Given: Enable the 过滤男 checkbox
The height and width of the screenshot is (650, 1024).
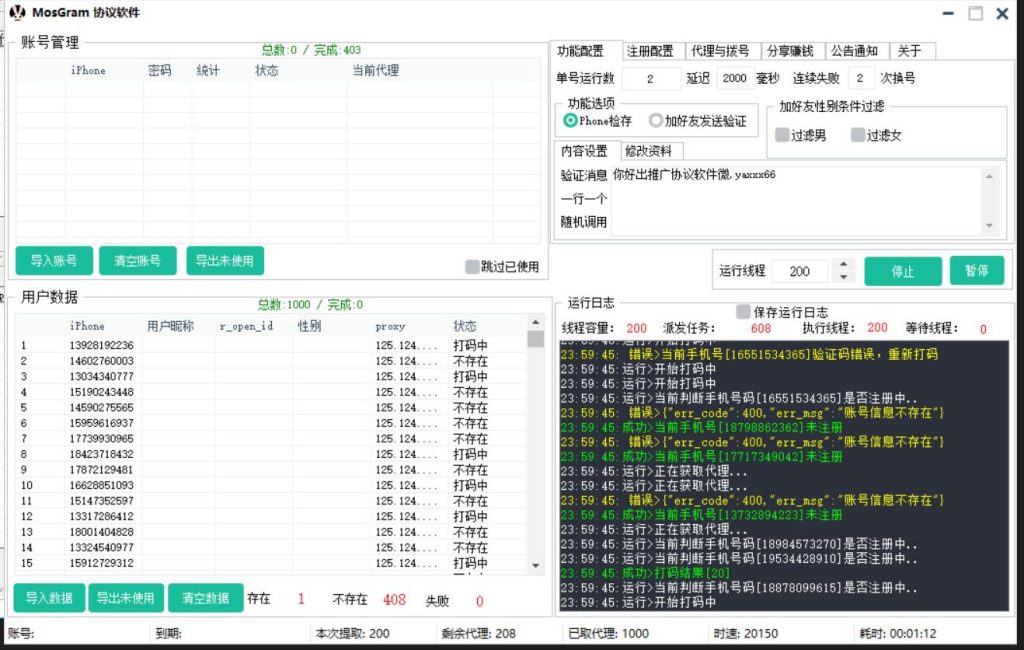Looking at the screenshot, I should pyautogui.click(x=782, y=135).
